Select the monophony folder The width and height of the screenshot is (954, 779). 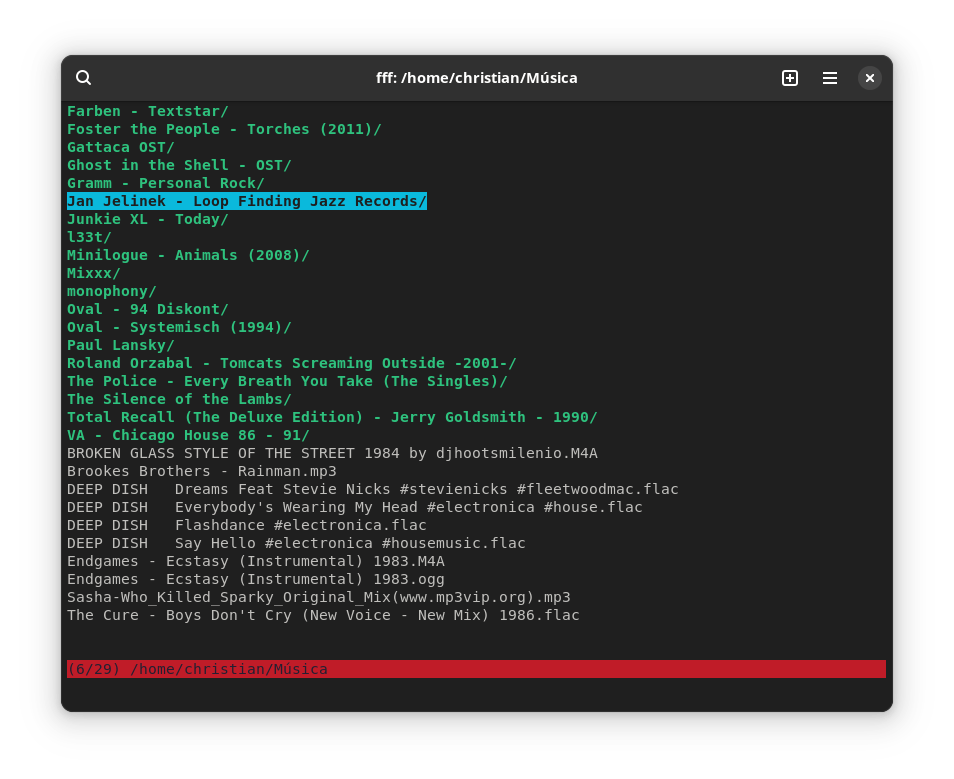111,291
